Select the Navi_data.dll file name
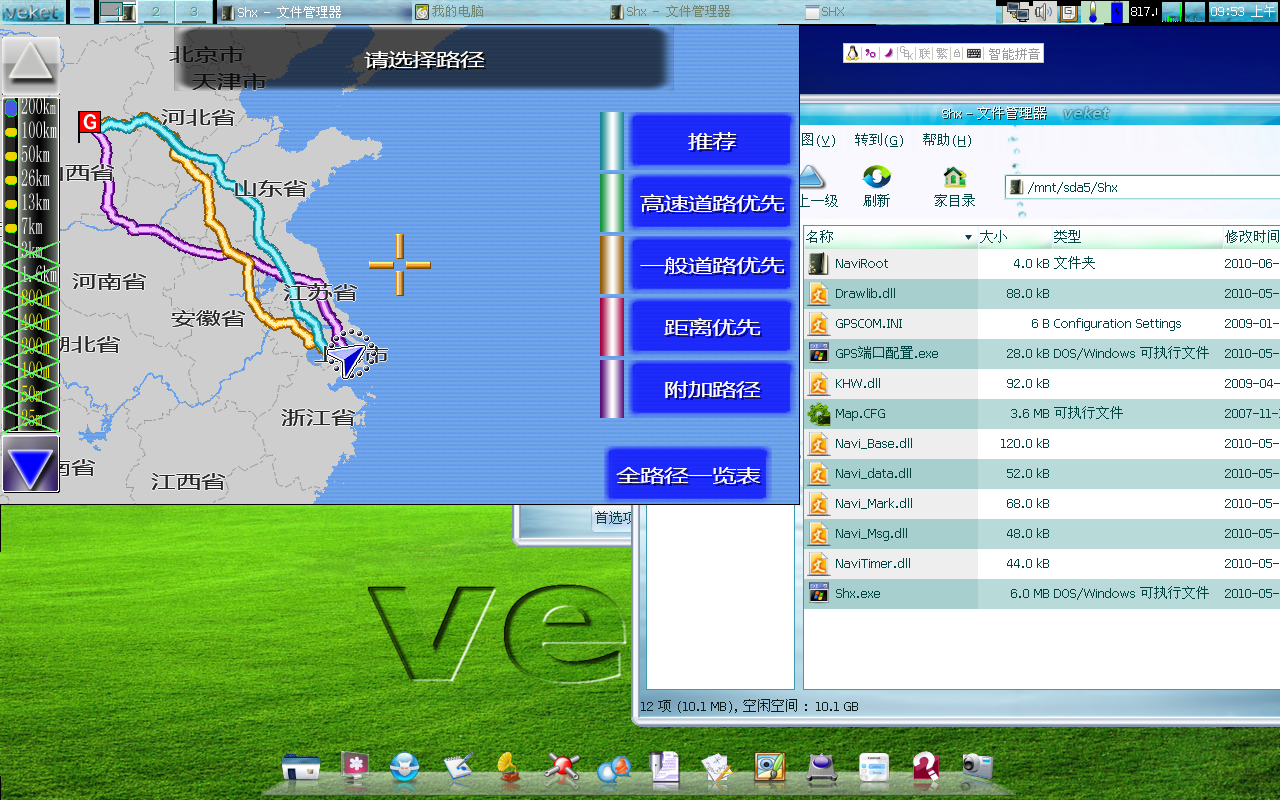The height and width of the screenshot is (800, 1280). [x=873, y=474]
